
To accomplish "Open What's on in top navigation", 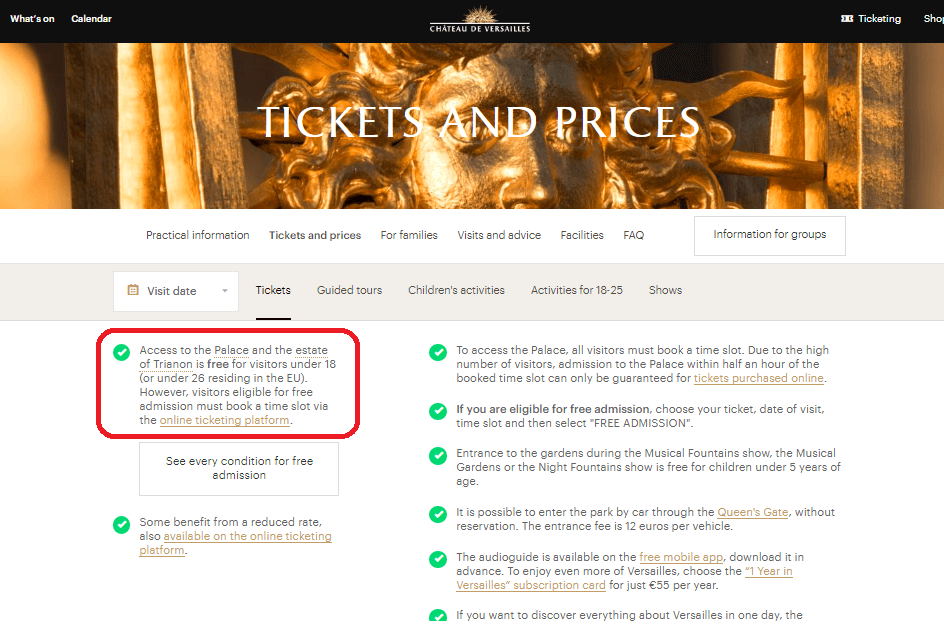I will (x=33, y=19).
